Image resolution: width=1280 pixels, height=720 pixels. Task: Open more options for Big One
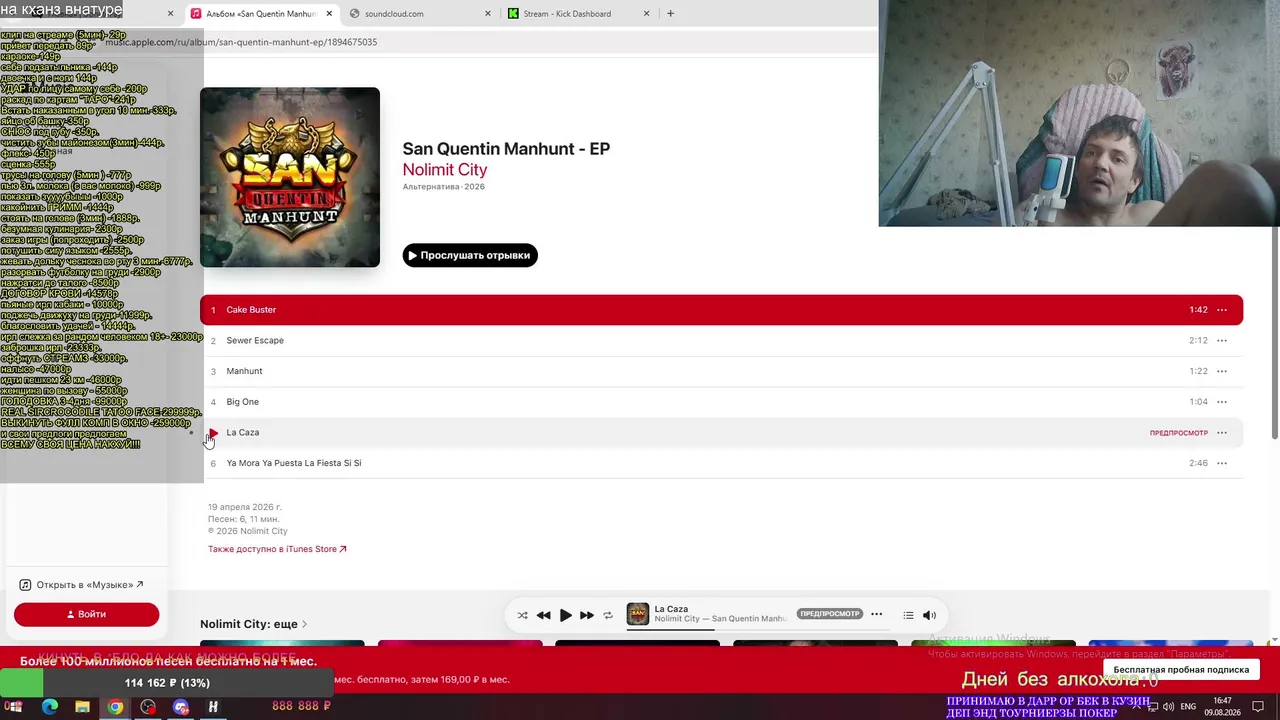(x=1222, y=402)
